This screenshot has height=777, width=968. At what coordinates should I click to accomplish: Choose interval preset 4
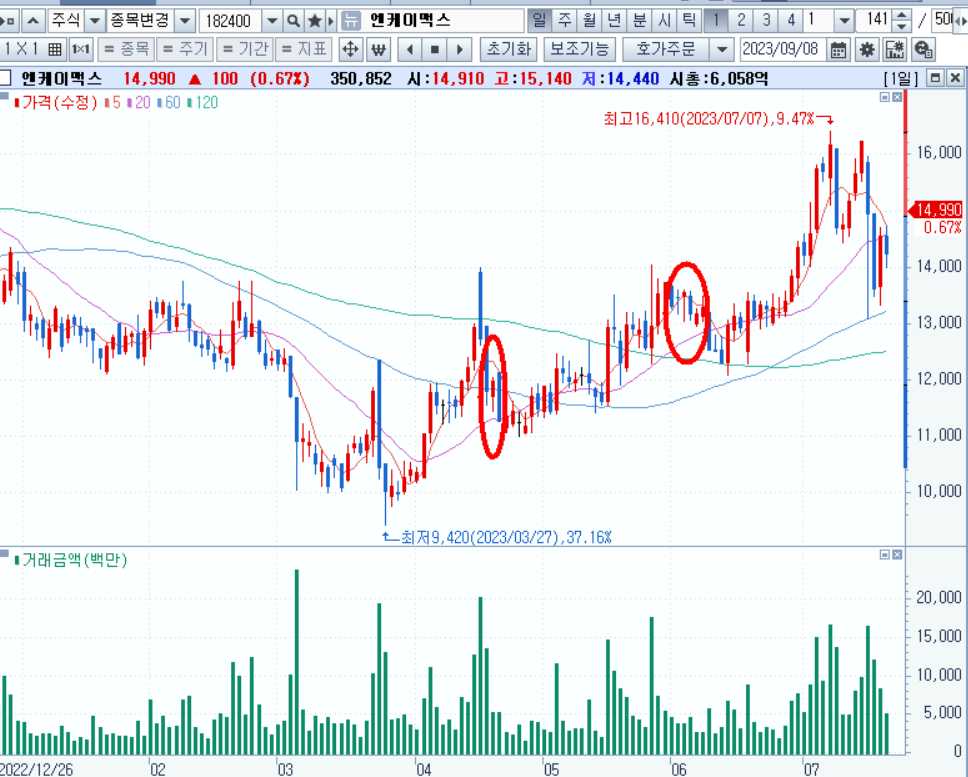tap(791, 20)
